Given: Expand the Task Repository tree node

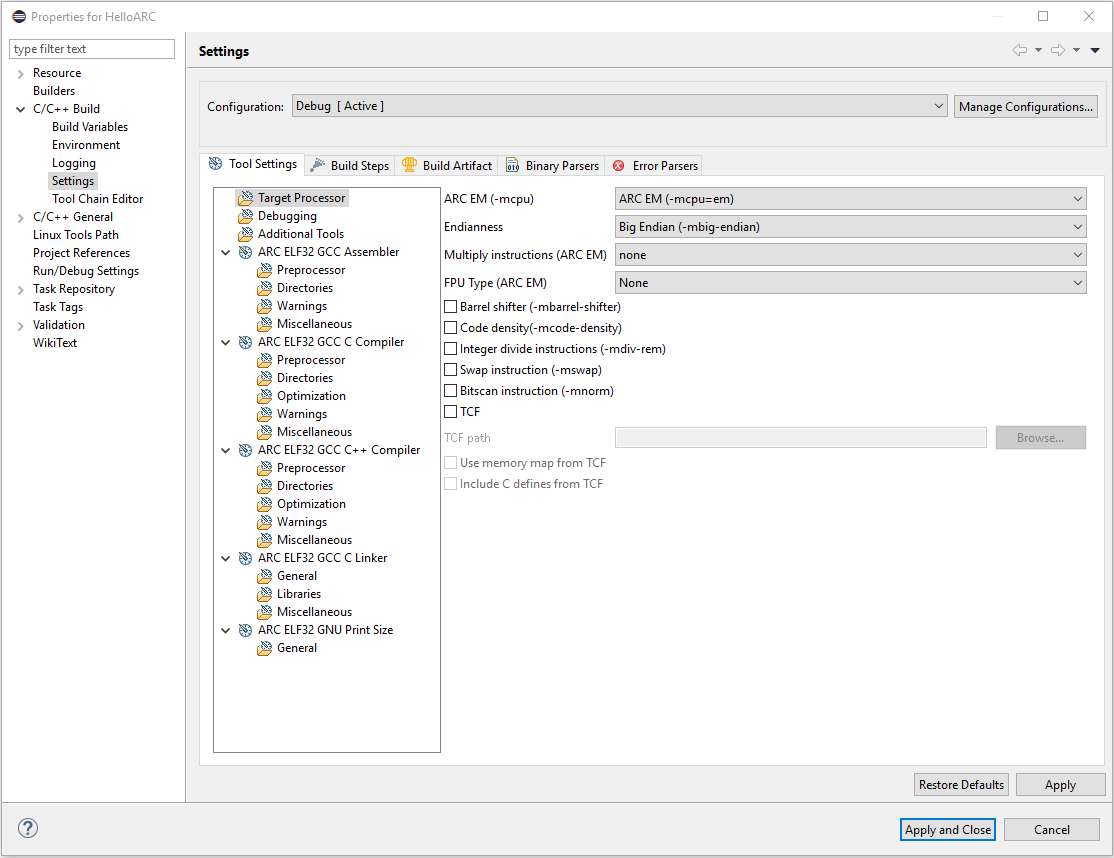Looking at the screenshot, I should [x=21, y=289].
